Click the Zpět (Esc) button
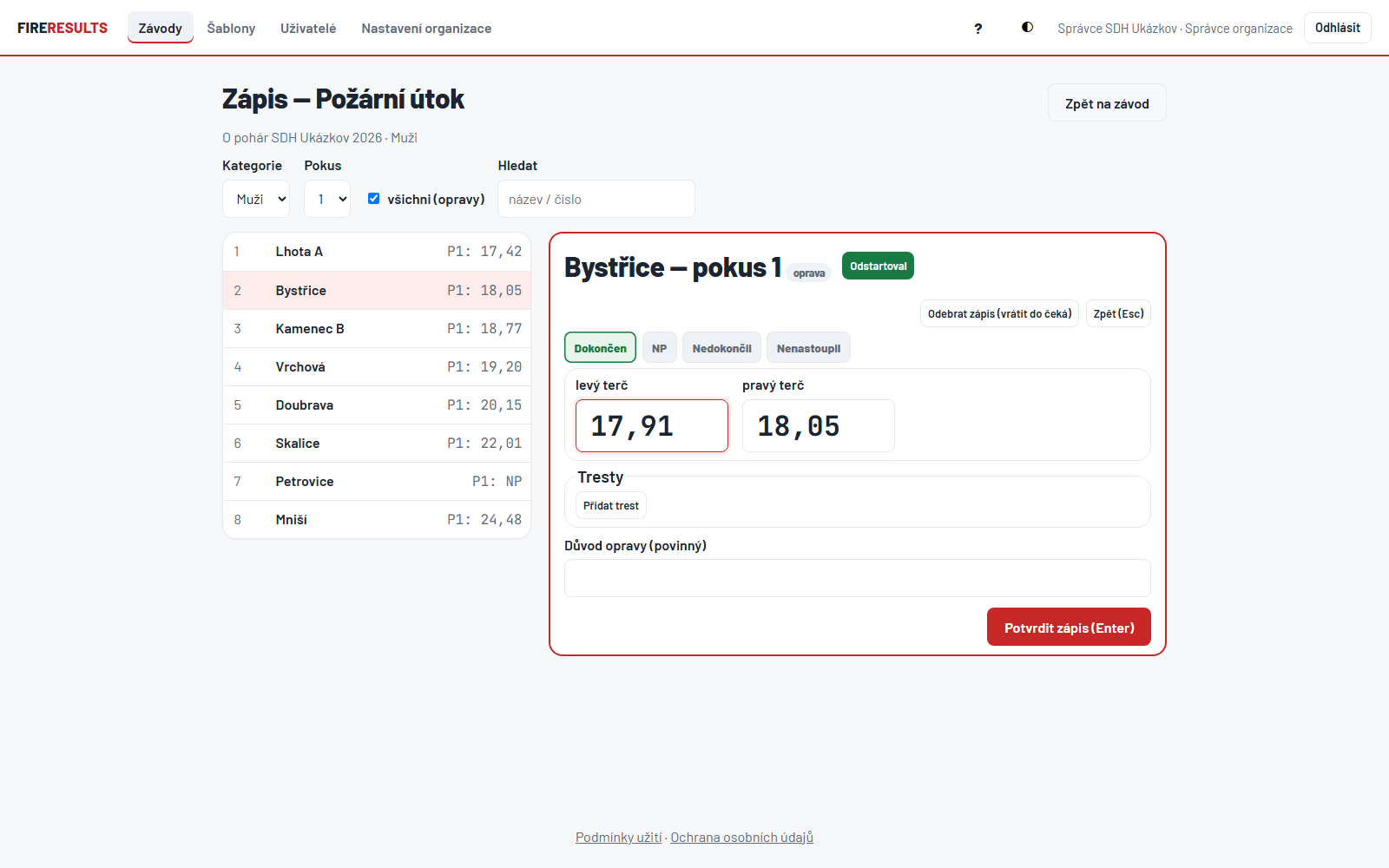 click(1118, 313)
